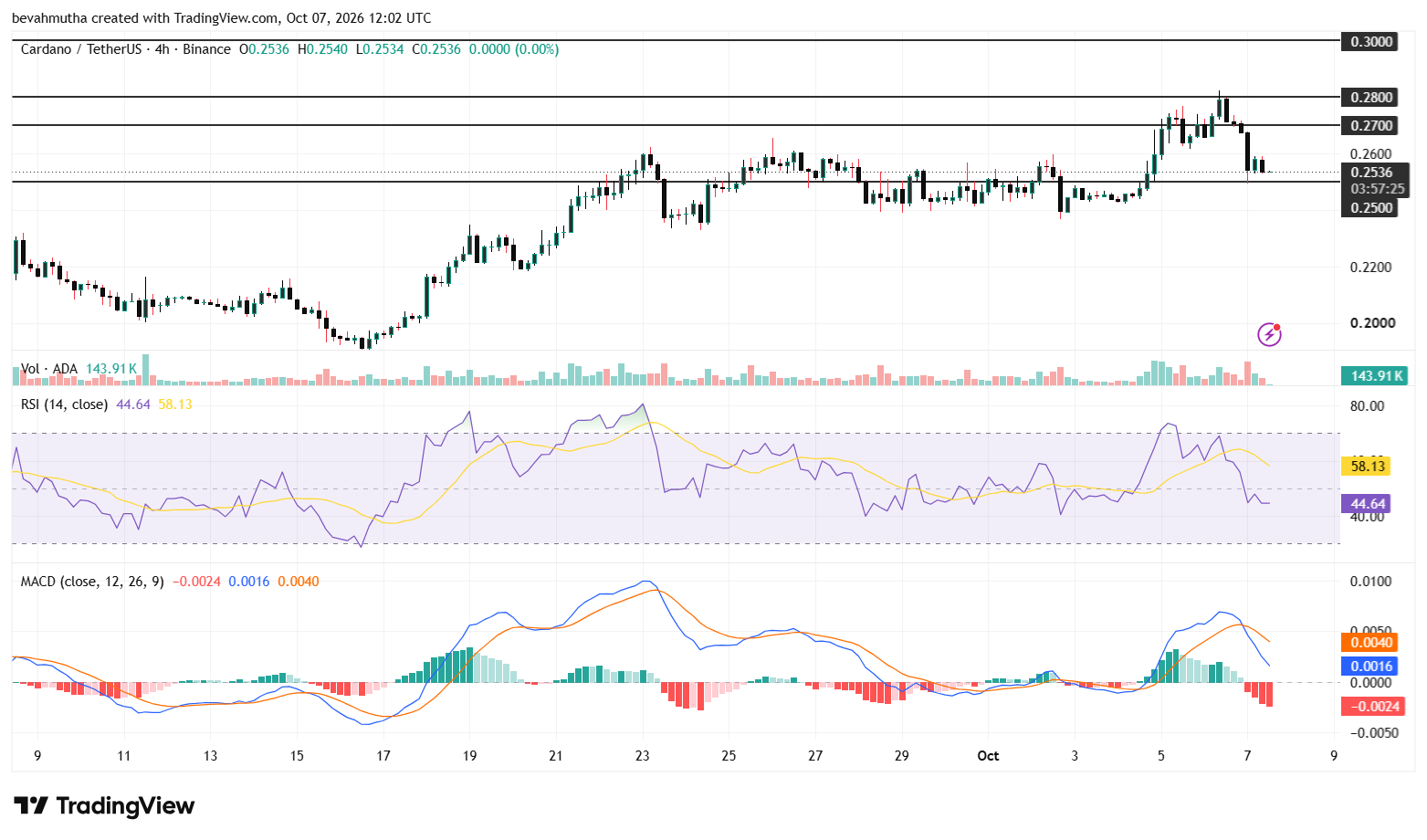The width and height of the screenshot is (1427, 840).
Task: Click the date label 19
Action: pos(469,755)
